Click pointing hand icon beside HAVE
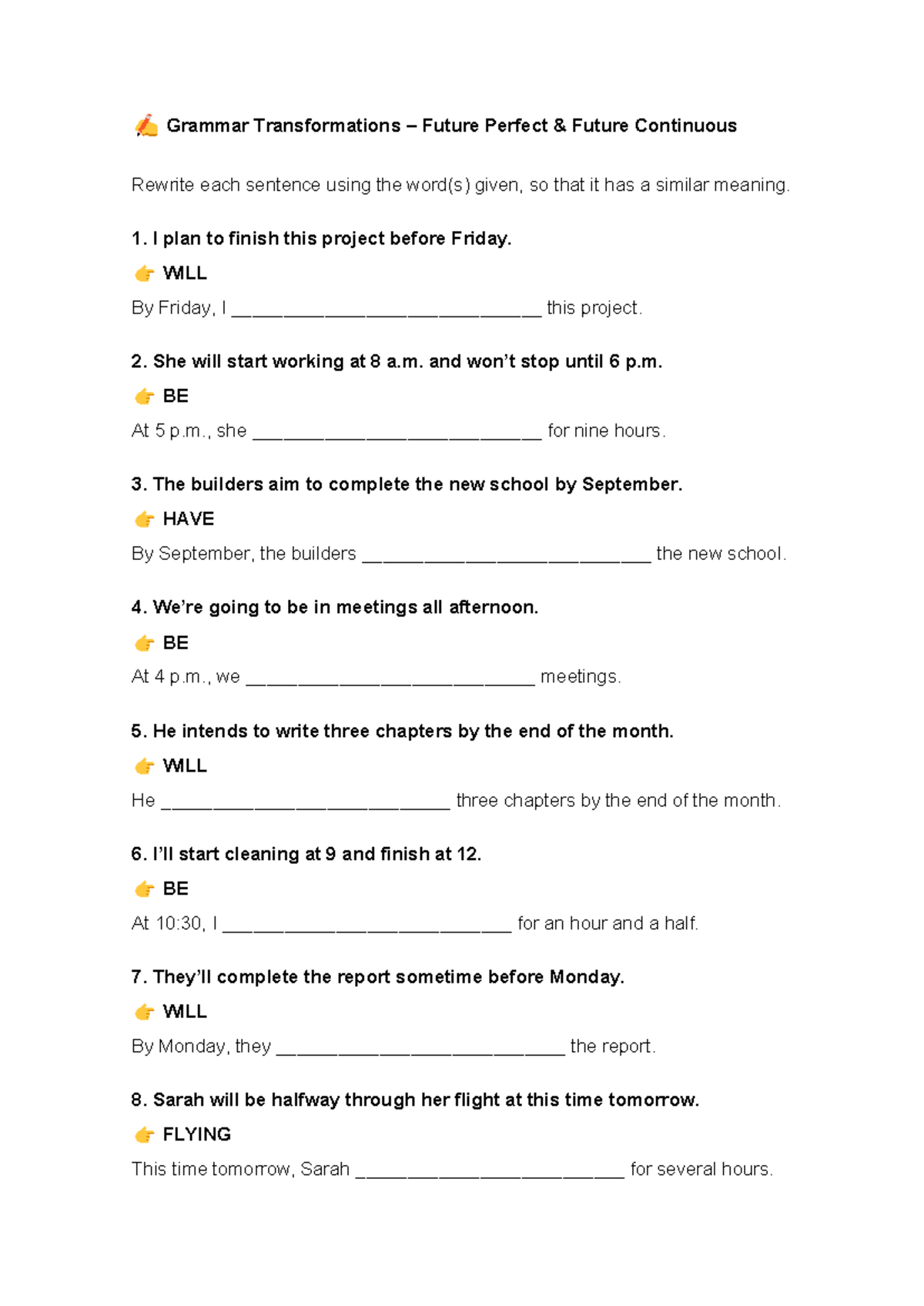The image size is (924, 1306). [144, 520]
